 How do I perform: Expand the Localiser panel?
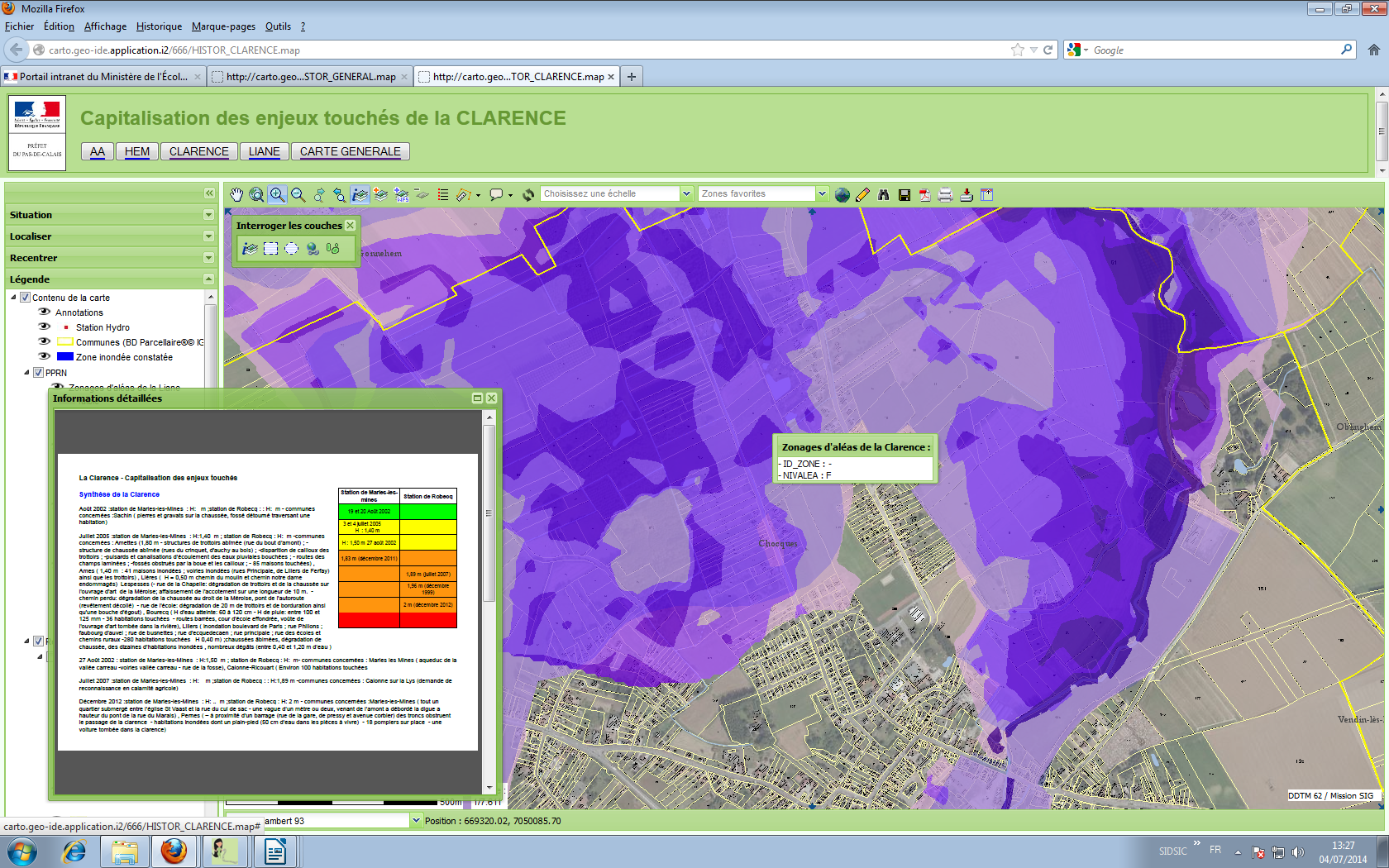208,236
